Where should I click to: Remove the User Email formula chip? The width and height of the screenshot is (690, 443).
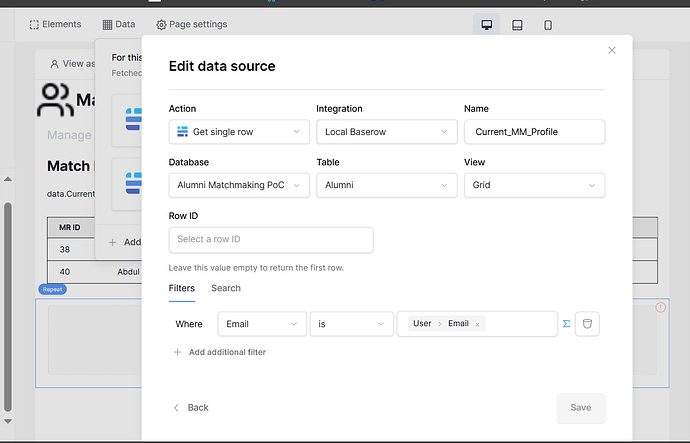[x=477, y=325]
